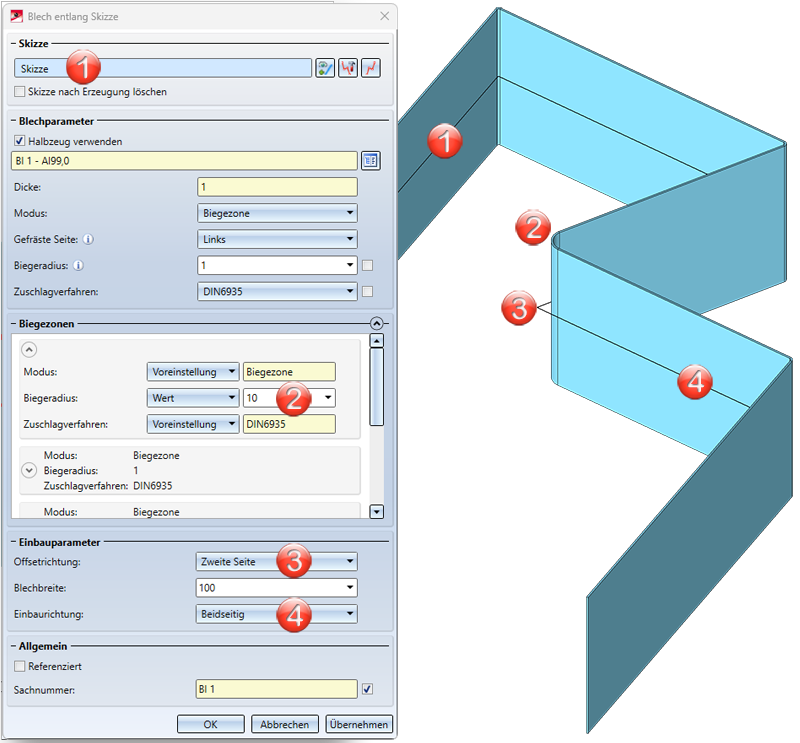The width and height of the screenshot is (800, 743).
Task: Open the Blechbreite dropdown
Action: 349,588
